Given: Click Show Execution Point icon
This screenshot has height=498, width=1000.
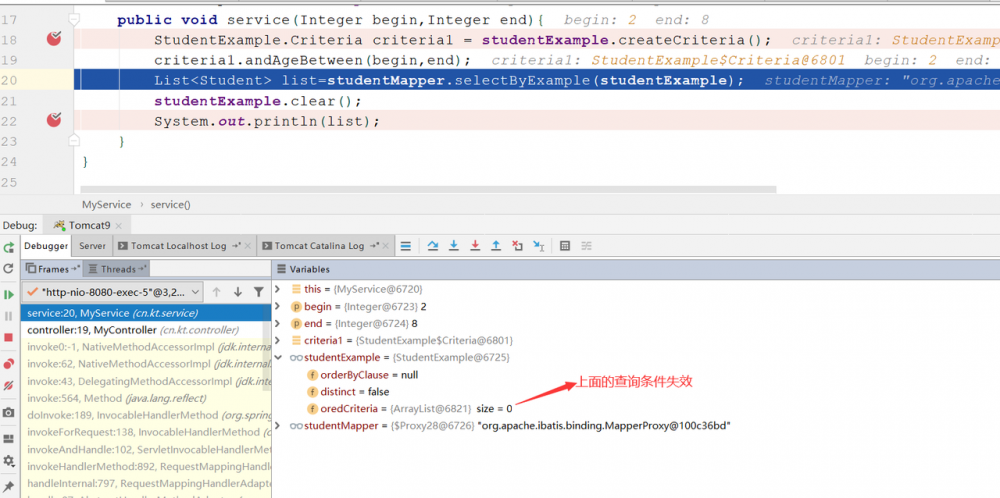Looking at the screenshot, I should [x=406, y=245].
